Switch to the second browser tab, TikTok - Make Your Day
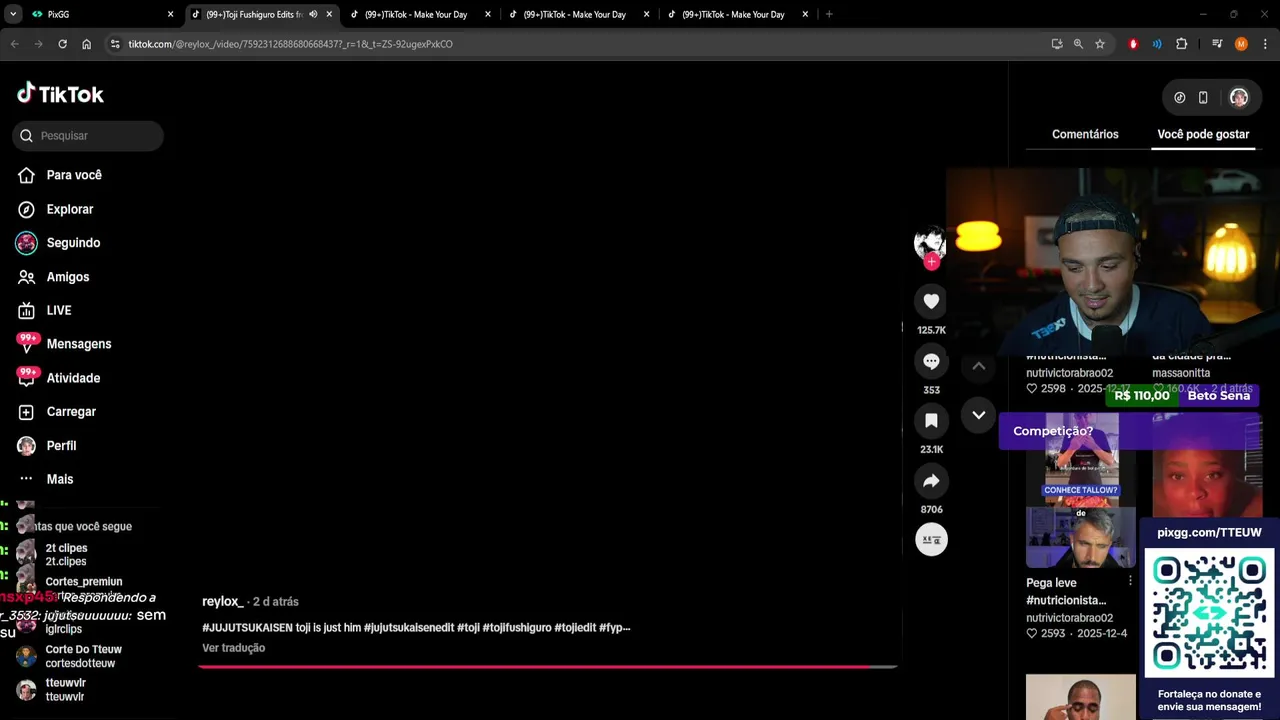 (x=420, y=15)
